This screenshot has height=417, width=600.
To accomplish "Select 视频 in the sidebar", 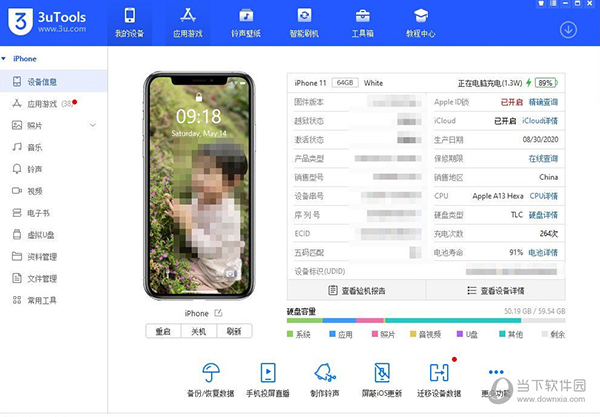I will tap(54, 191).
